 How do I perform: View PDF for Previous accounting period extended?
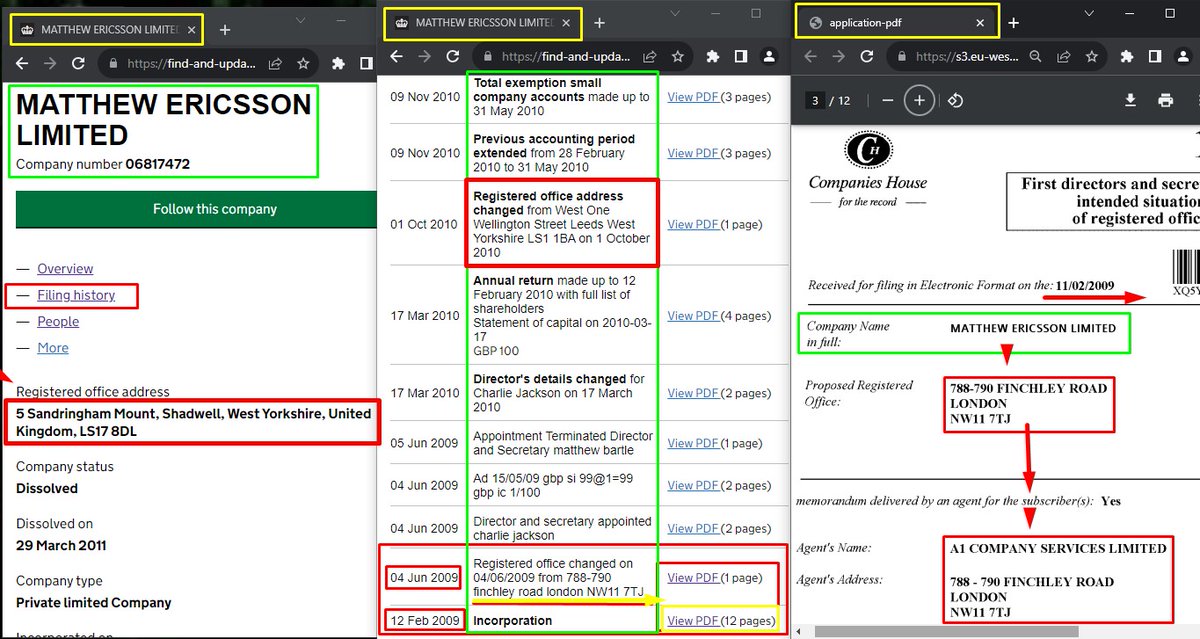coord(693,153)
